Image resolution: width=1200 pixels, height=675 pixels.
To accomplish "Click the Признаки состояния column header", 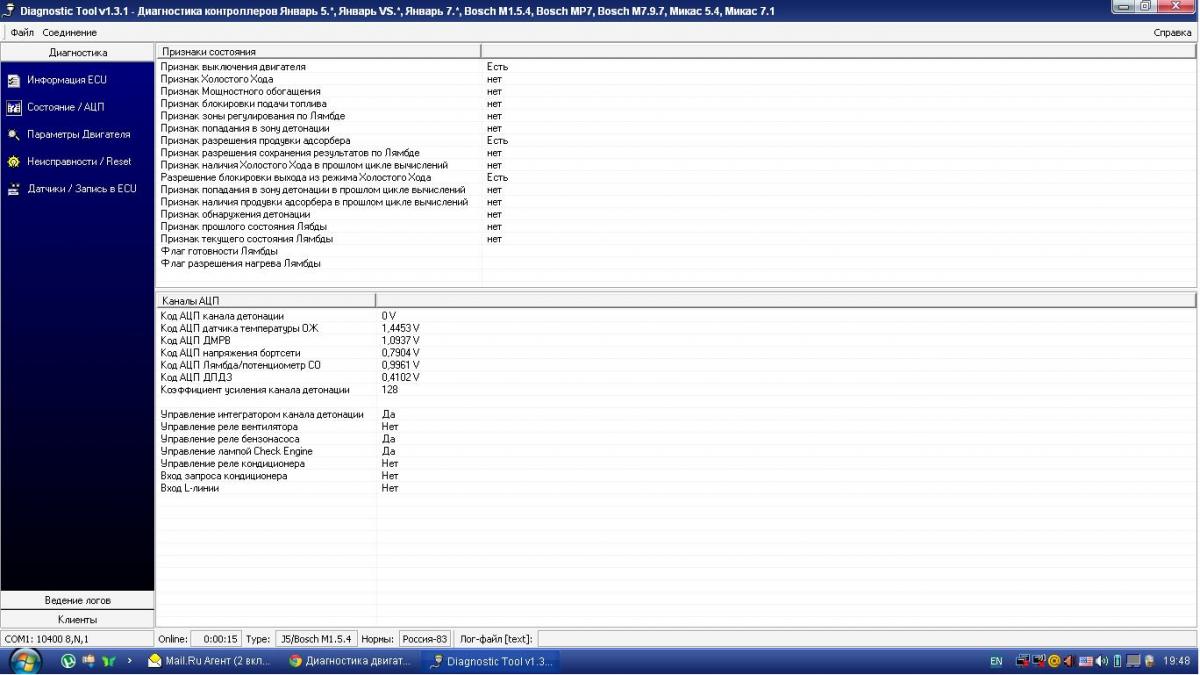I will [318, 51].
